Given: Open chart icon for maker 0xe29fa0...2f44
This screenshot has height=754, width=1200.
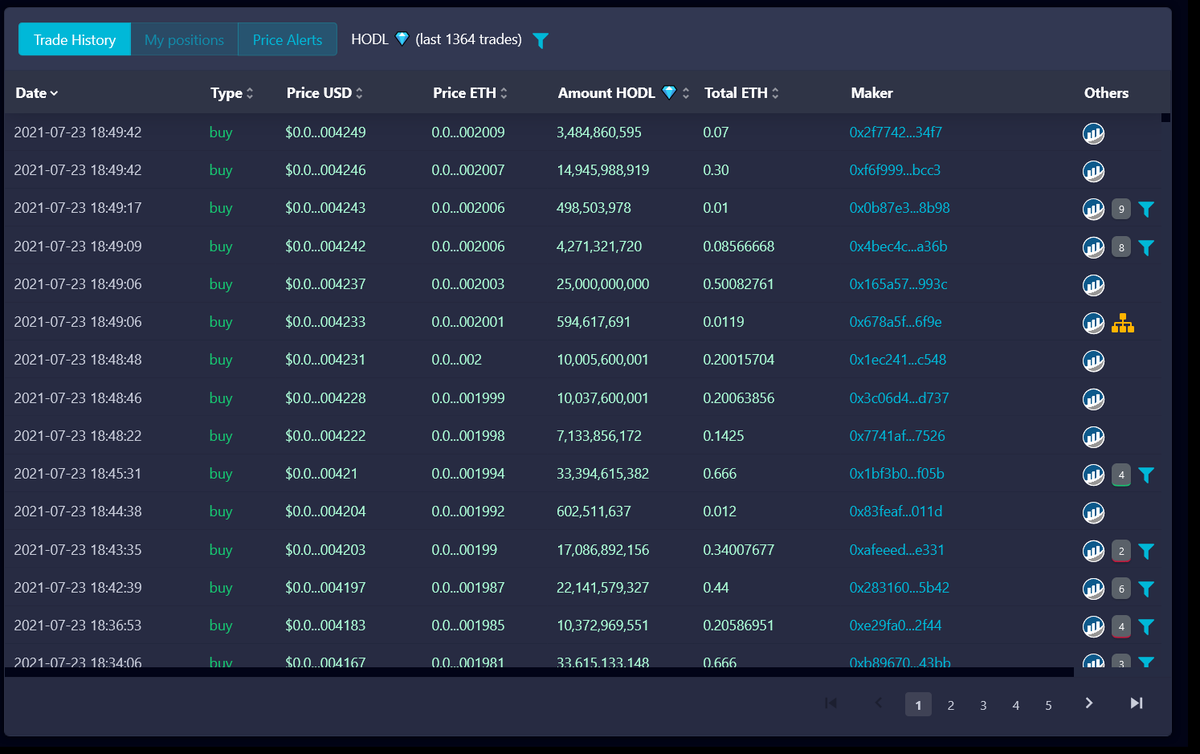Looking at the screenshot, I should click(x=1094, y=627).
